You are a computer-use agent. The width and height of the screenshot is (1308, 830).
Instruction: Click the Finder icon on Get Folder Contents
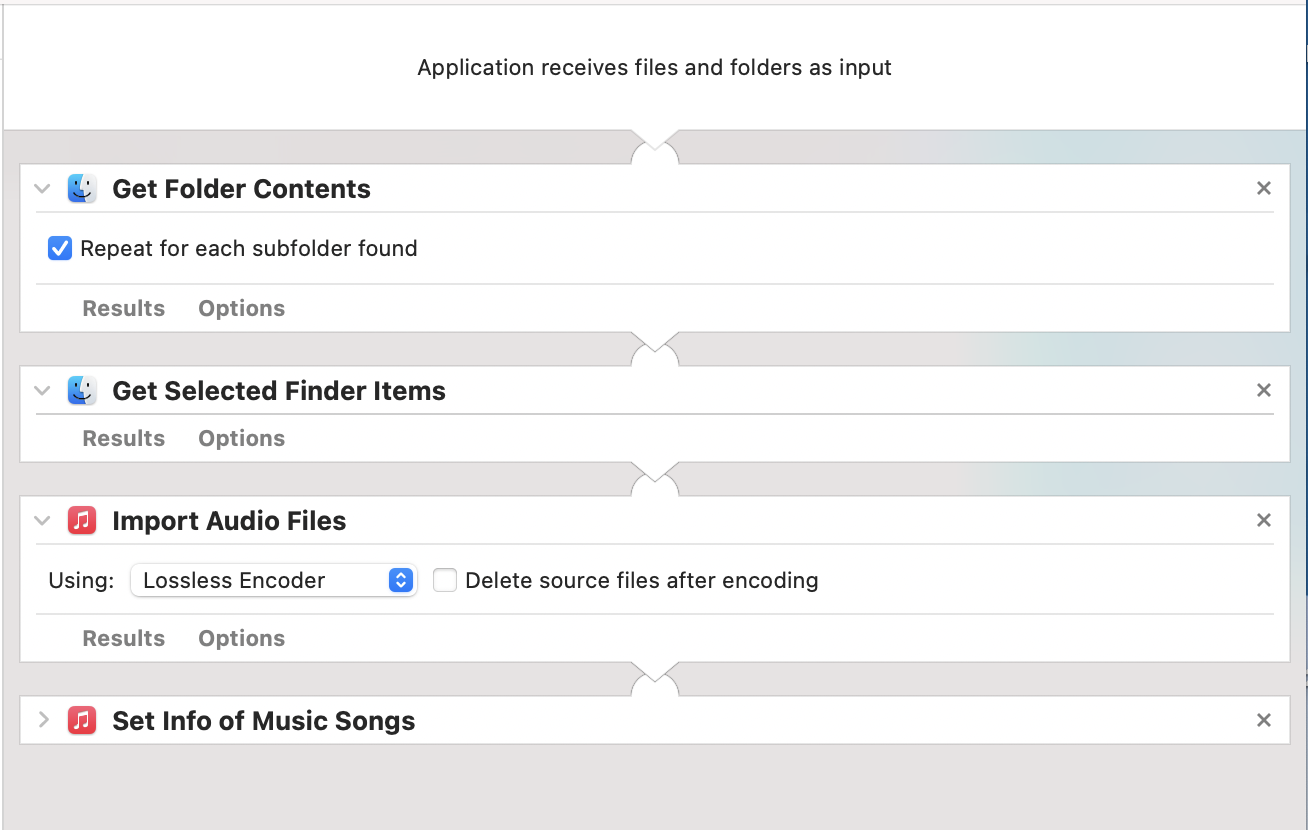point(82,189)
